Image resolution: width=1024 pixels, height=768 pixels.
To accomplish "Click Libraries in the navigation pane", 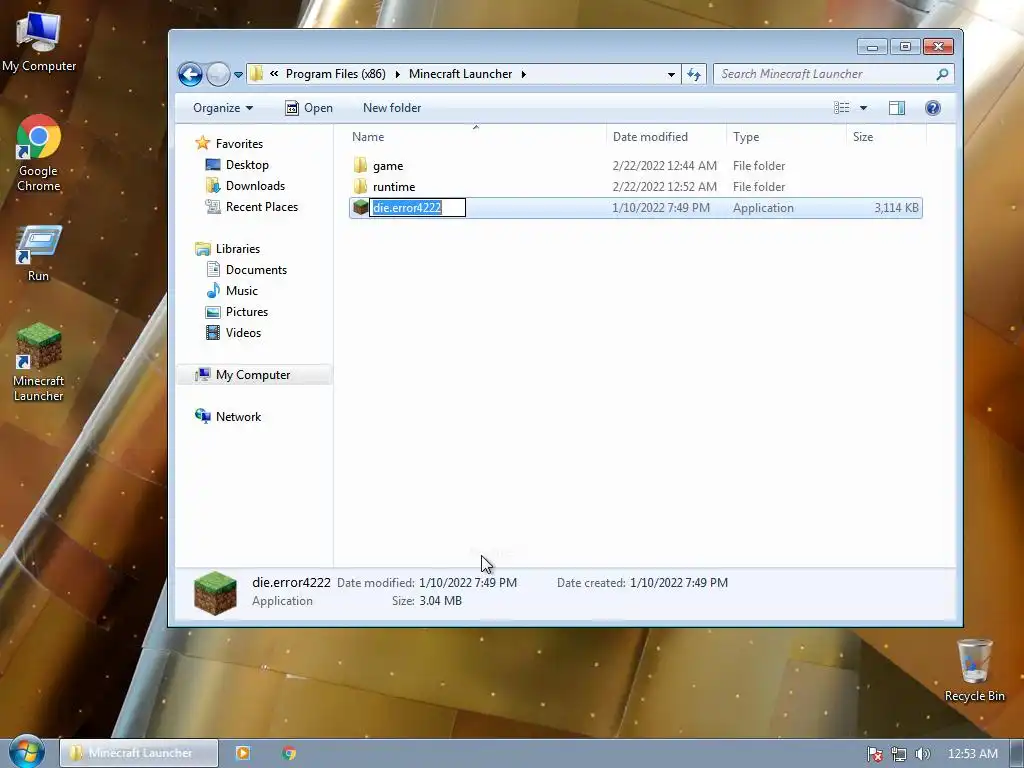I will [238, 249].
